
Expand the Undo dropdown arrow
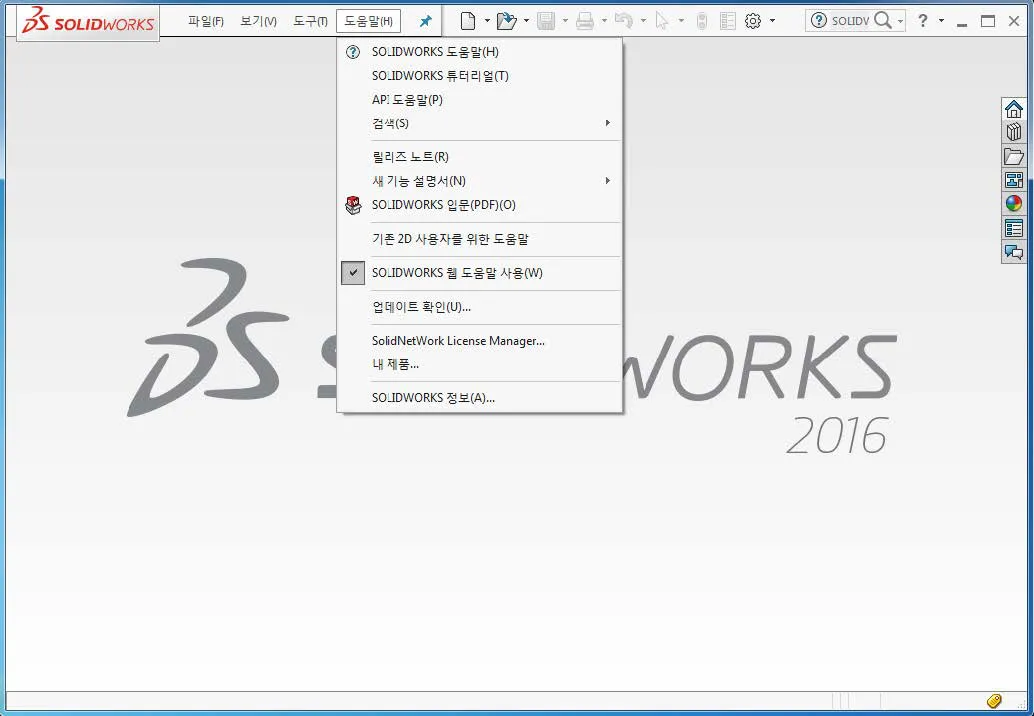(x=643, y=21)
